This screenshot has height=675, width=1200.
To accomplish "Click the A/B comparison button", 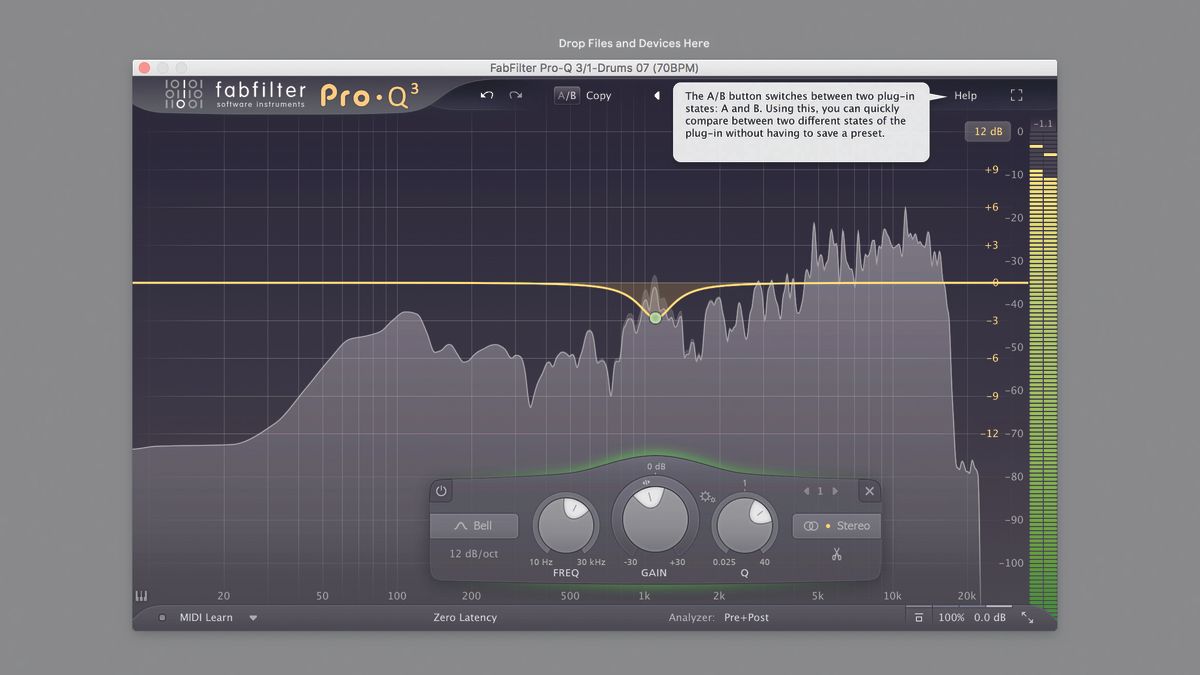I will 566,95.
